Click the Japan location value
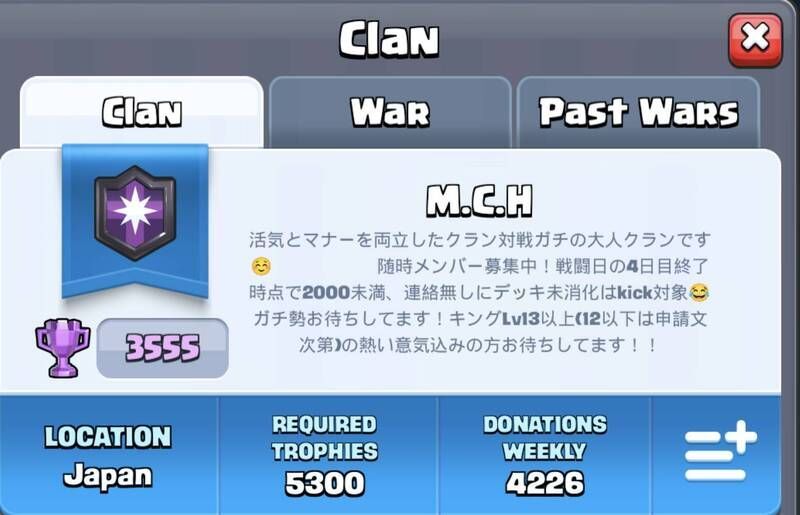 (x=108, y=476)
